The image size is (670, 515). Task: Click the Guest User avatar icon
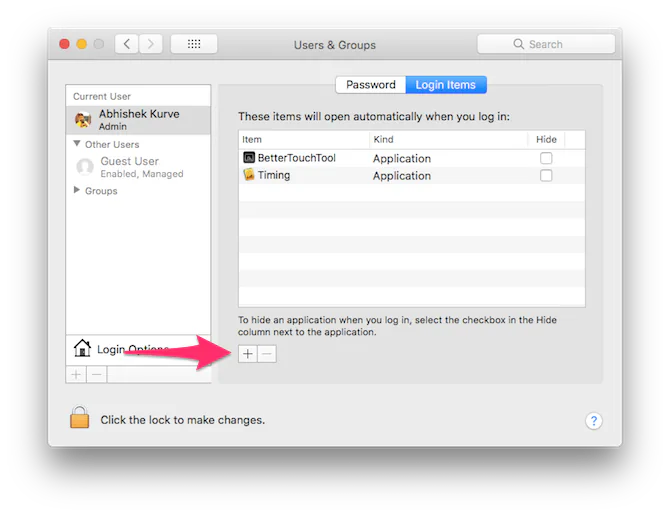(x=85, y=167)
